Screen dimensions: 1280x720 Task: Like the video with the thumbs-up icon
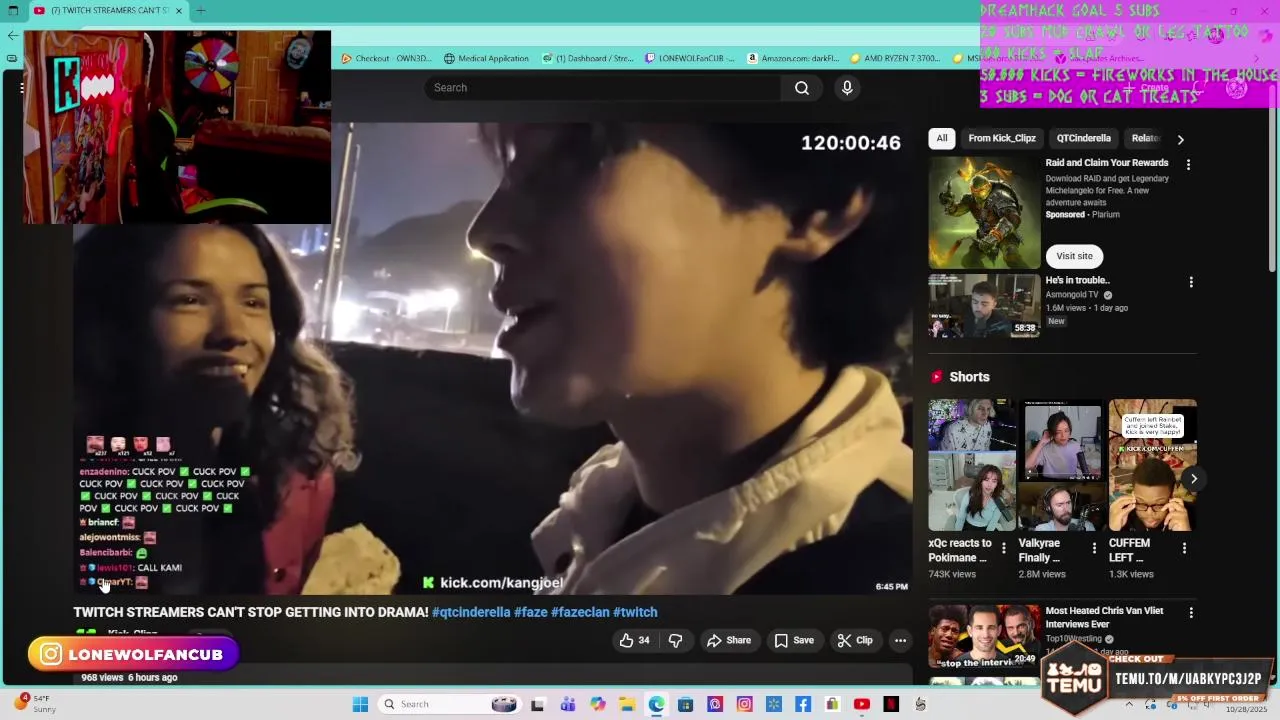(x=634, y=640)
